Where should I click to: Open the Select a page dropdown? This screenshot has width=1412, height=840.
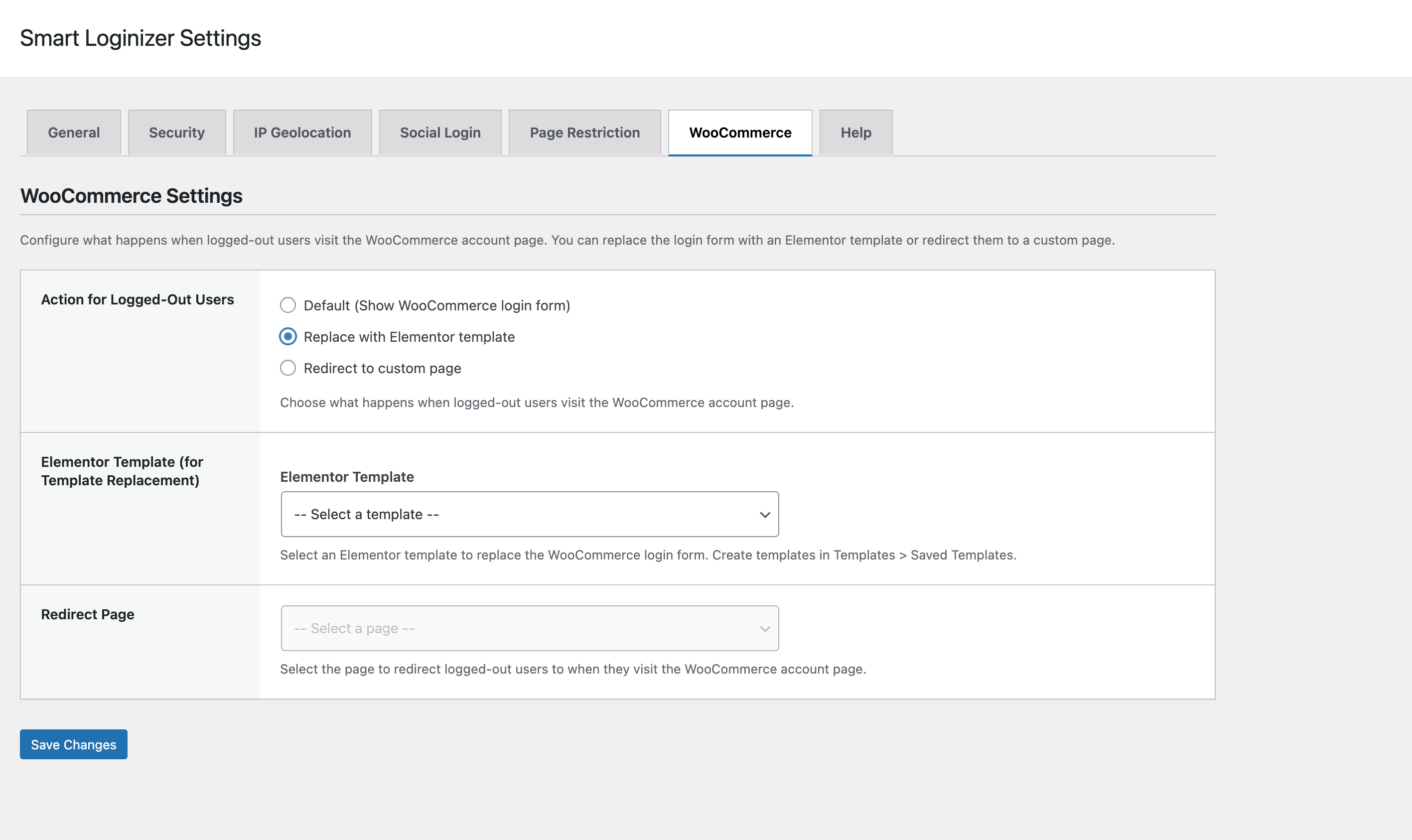click(x=530, y=628)
